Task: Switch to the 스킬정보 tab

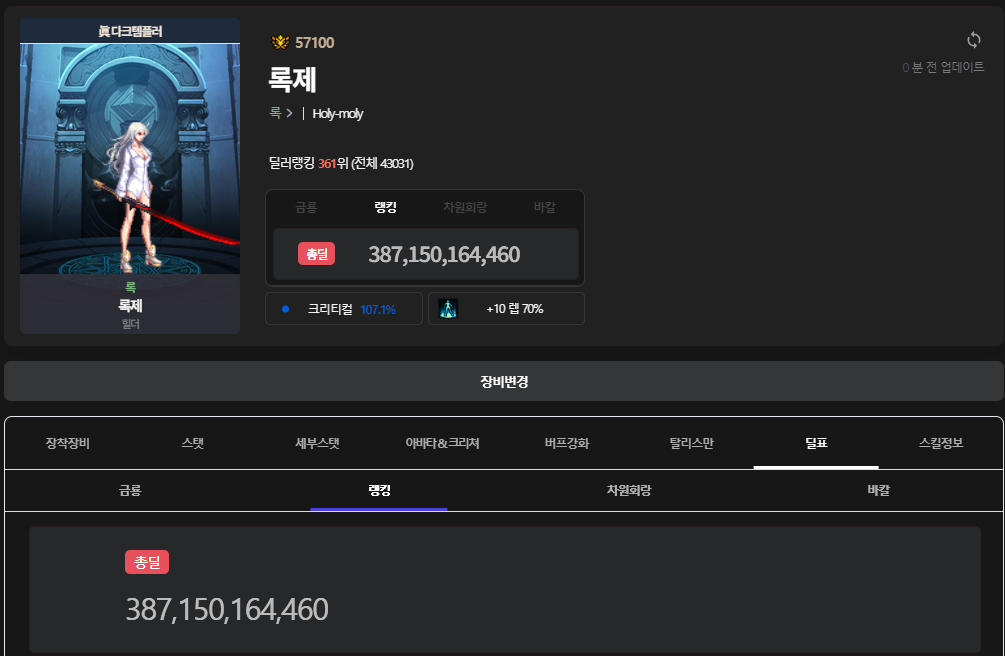Action: click(x=940, y=443)
